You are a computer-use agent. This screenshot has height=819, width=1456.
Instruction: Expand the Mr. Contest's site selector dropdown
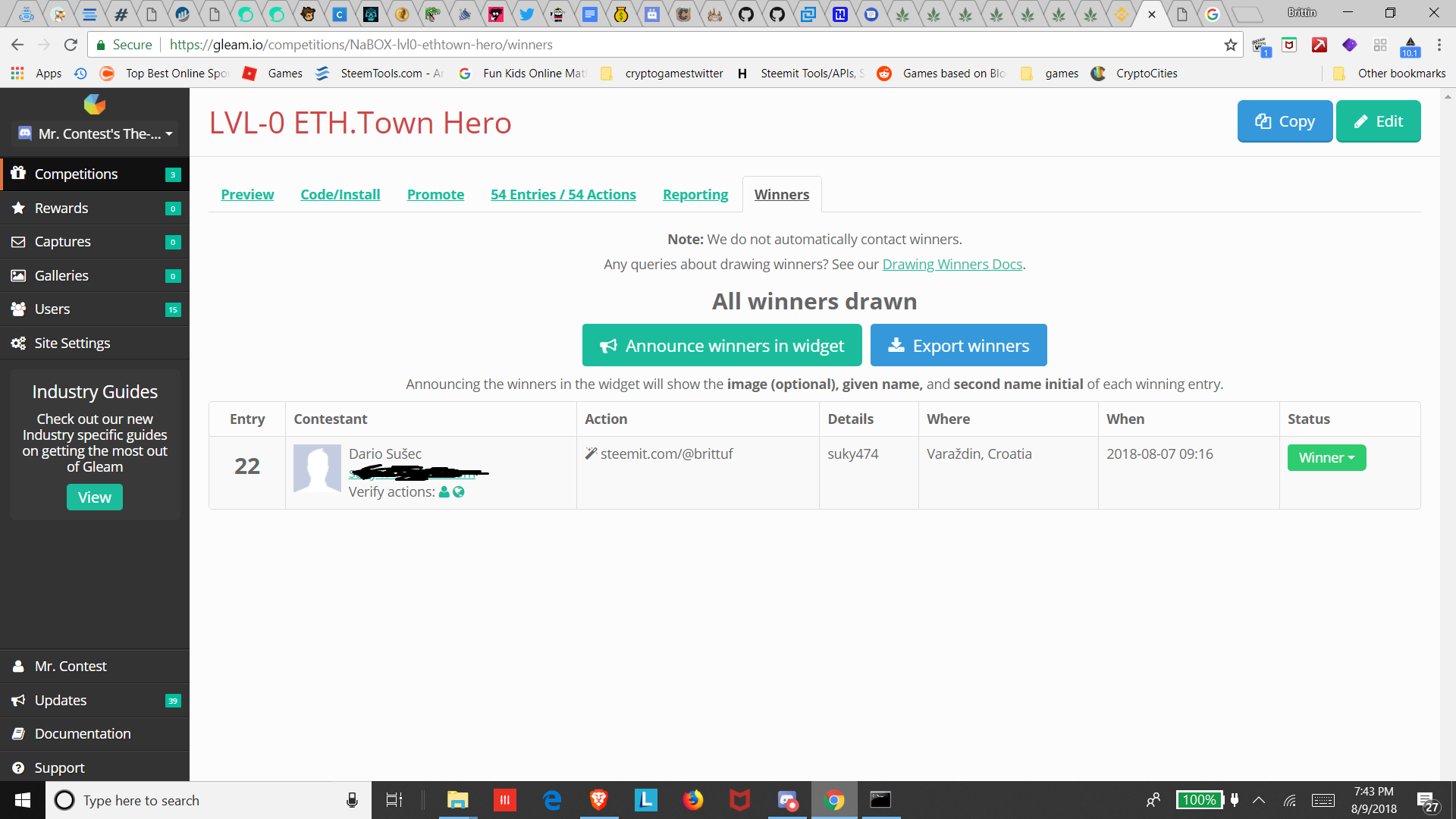[96, 134]
